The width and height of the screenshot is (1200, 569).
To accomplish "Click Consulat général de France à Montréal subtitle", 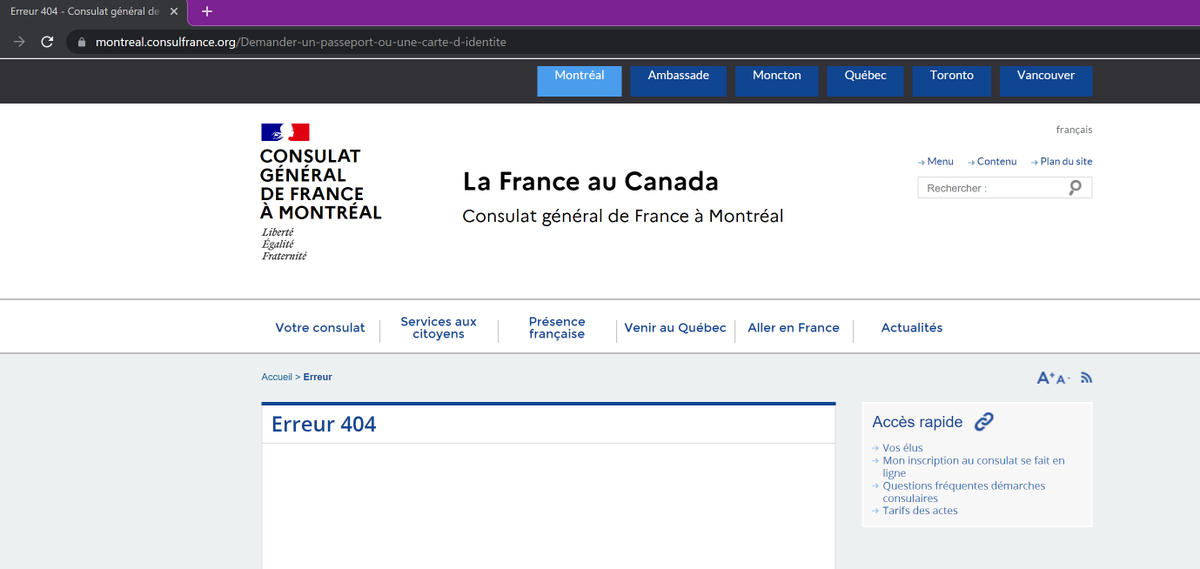I will 623,216.
